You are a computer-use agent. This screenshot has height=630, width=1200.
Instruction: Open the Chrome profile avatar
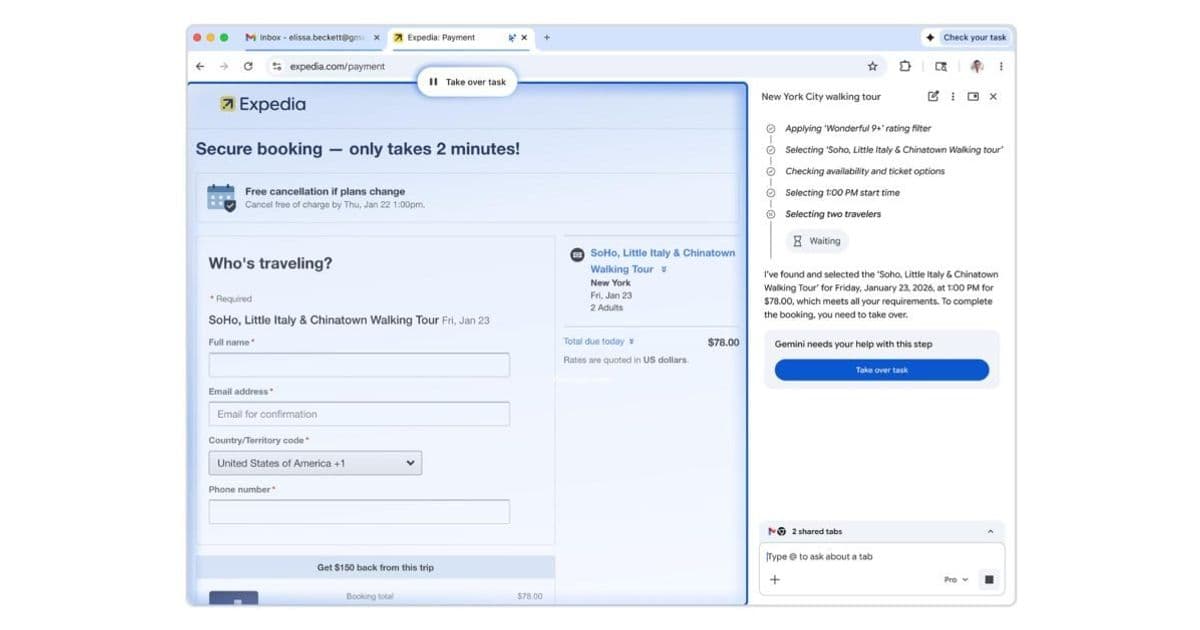click(x=976, y=65)
